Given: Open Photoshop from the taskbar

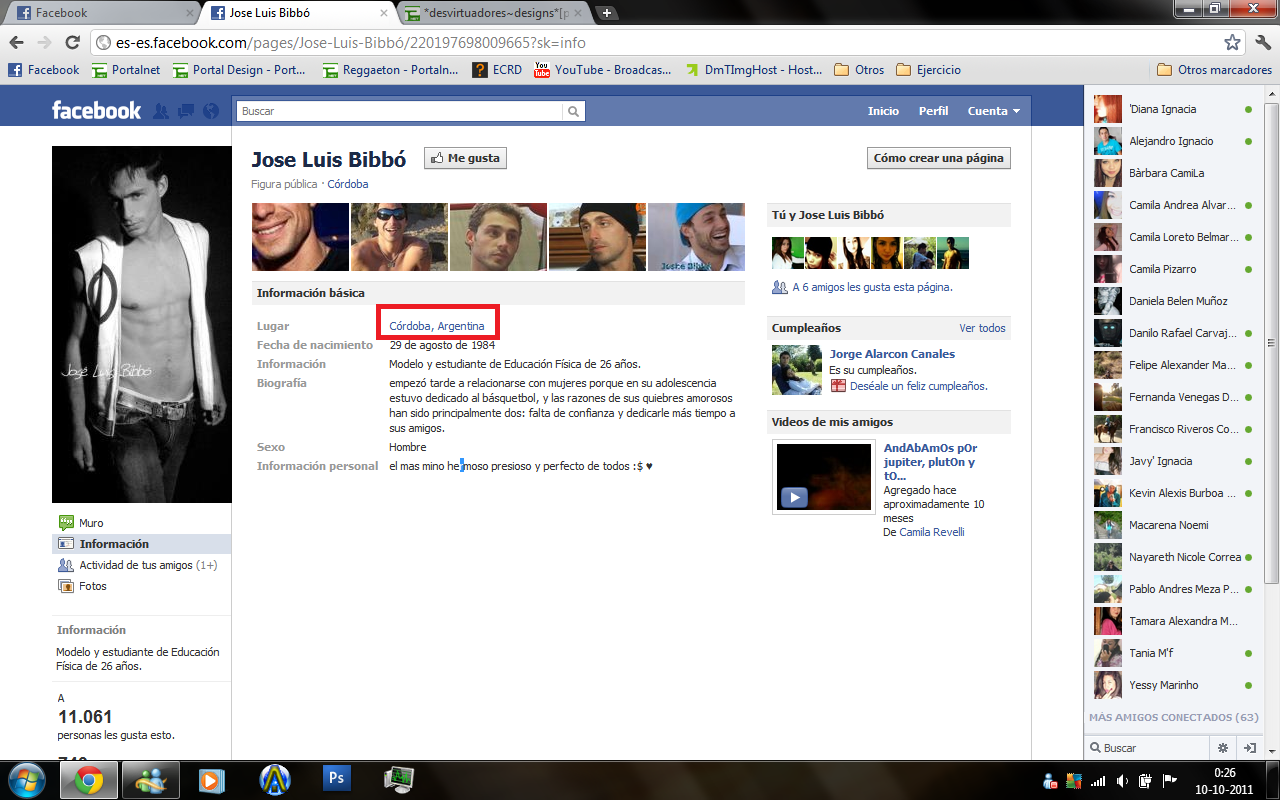Looking at the screenshot, I should [337, 779].
